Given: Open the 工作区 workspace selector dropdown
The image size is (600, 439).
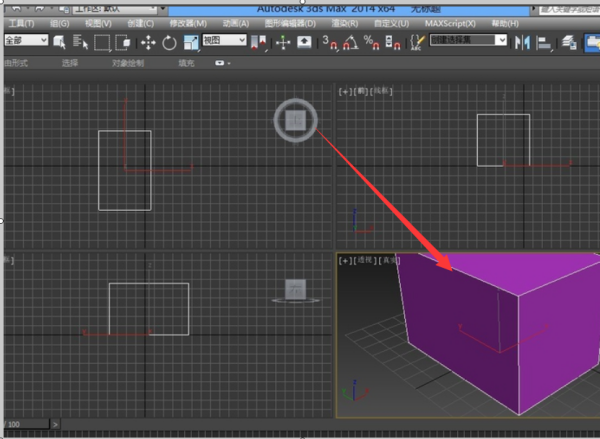Looking at the screenshot, I should (x=115, y=8).
